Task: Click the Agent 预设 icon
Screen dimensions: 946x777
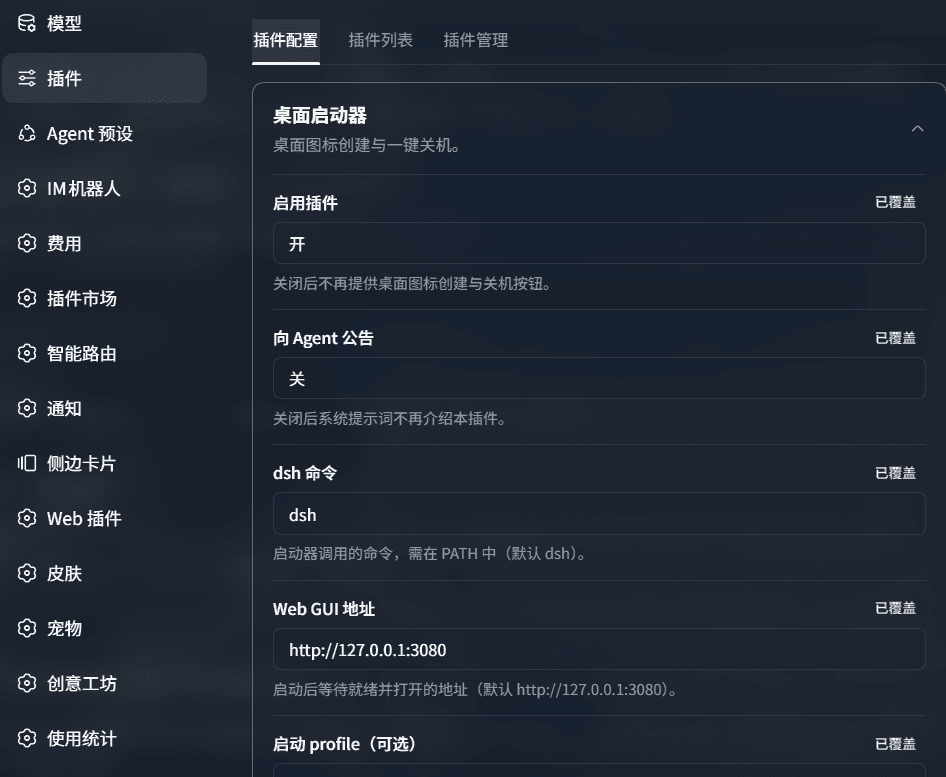Action: pyautogui.click(x=27, y=133)
